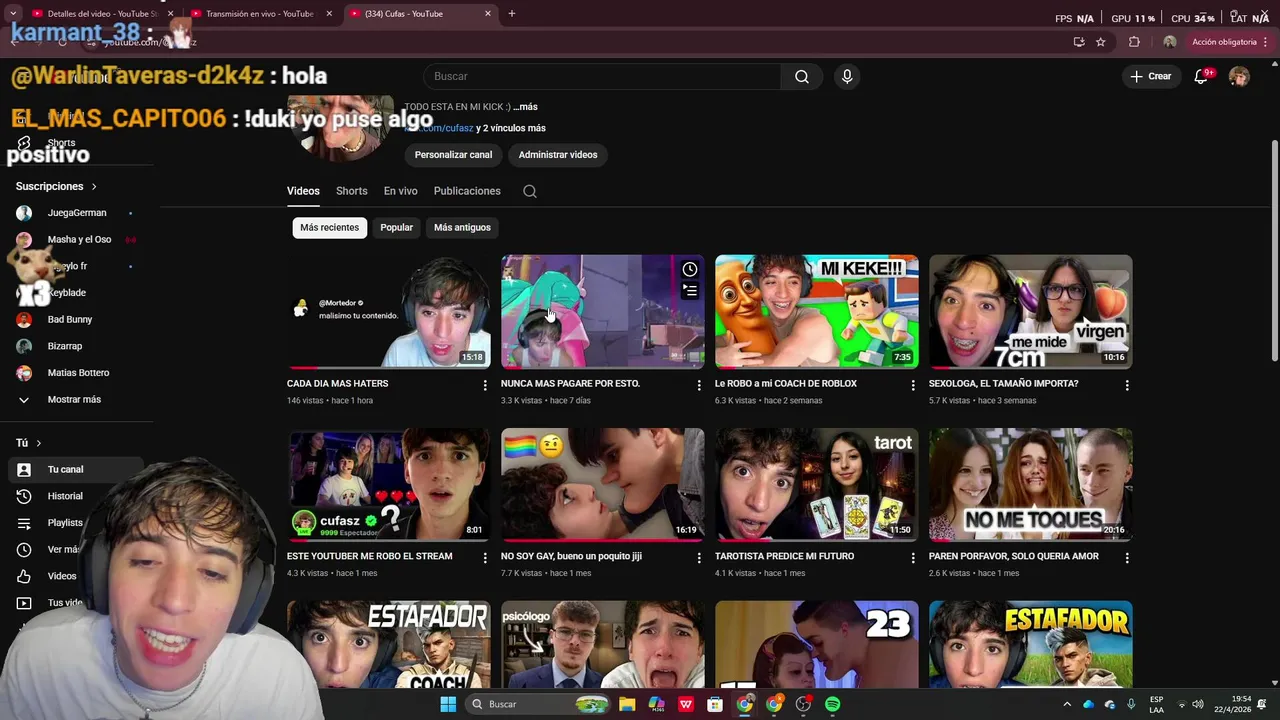Image resolution: width=1280 pixels, height=720 pixels.
Task: Open Windows Start menu
Action: 448,705
